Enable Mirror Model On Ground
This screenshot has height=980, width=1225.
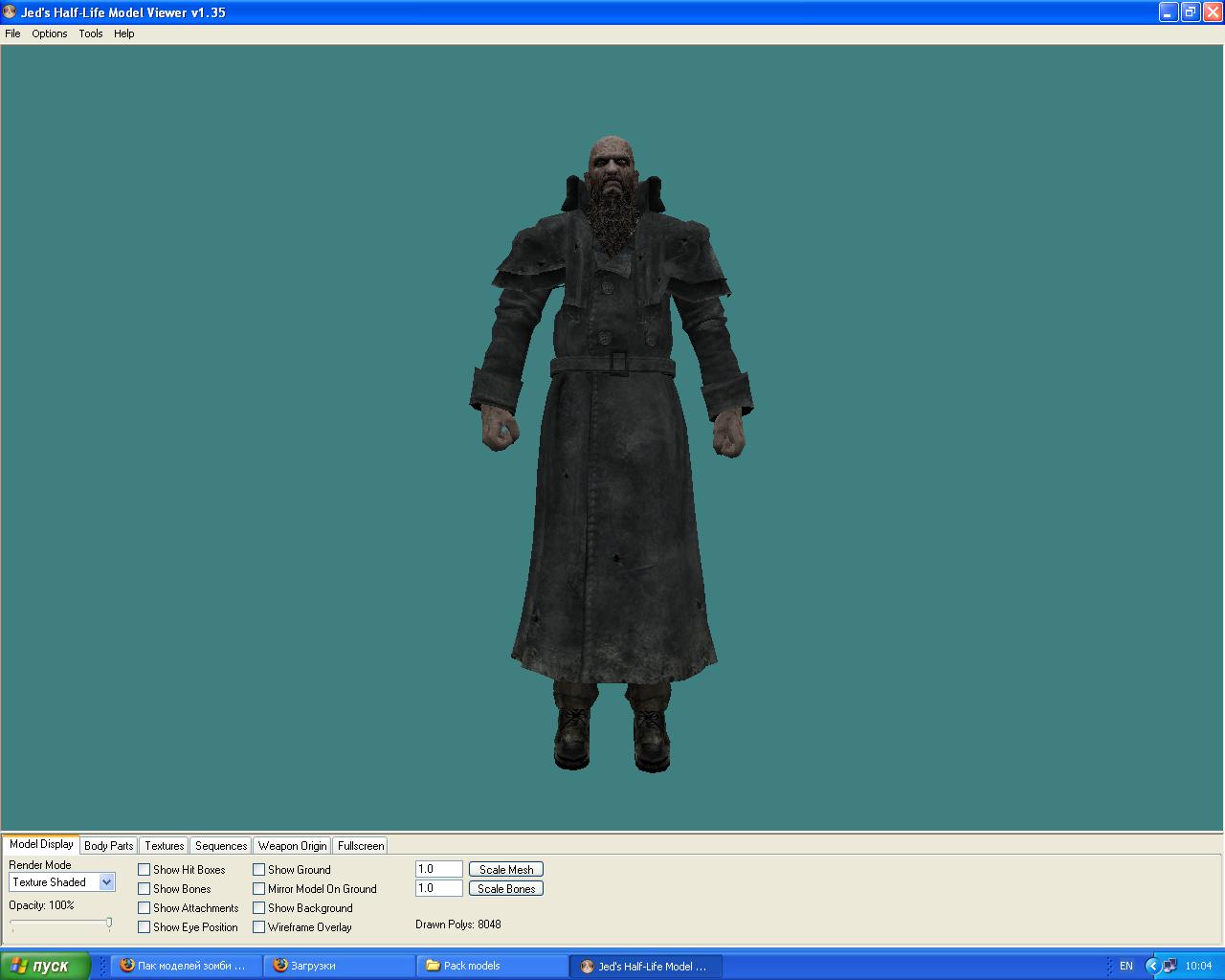[x=259, y=889]
